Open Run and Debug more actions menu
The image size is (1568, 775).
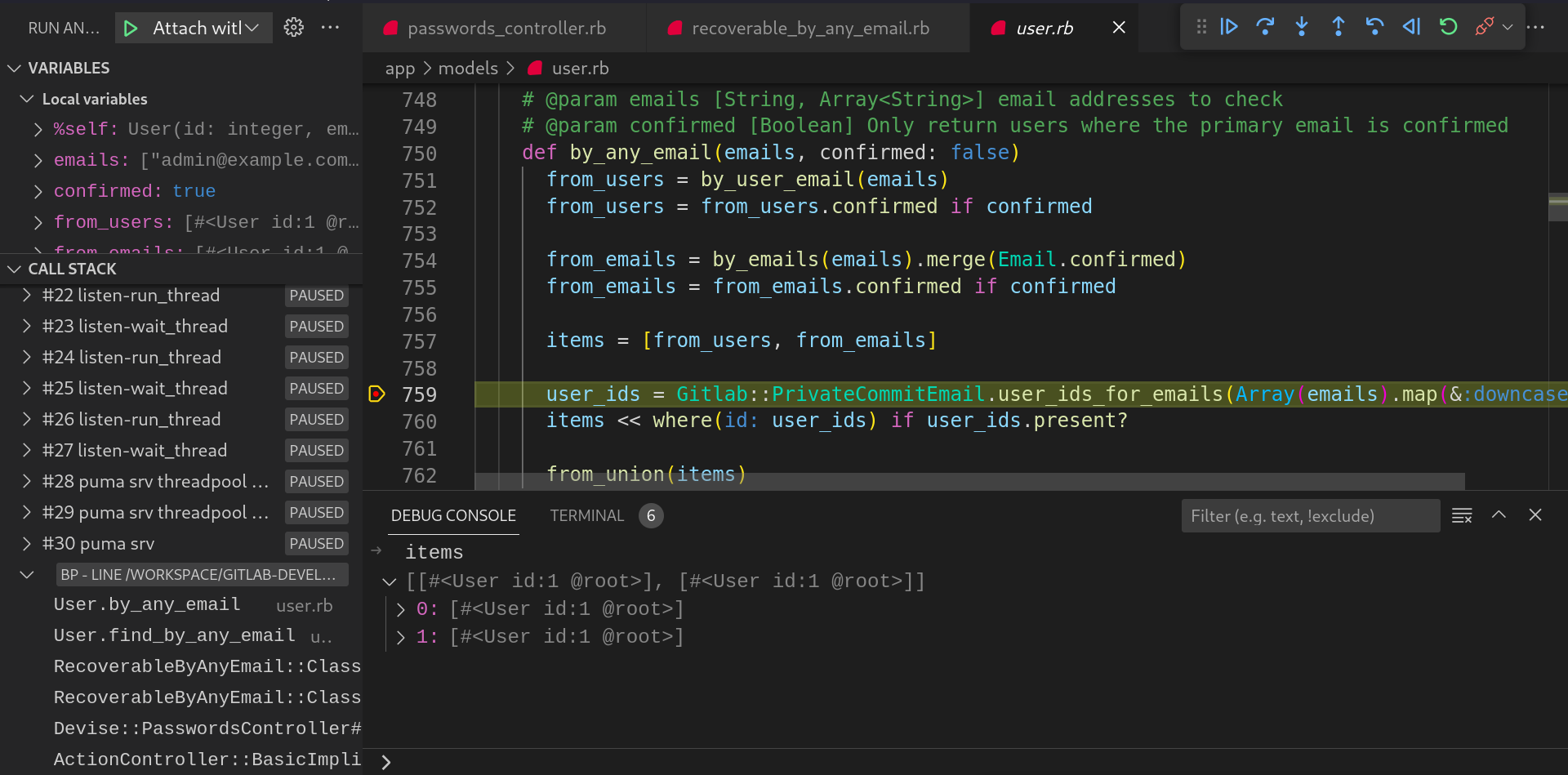[330, 28]
